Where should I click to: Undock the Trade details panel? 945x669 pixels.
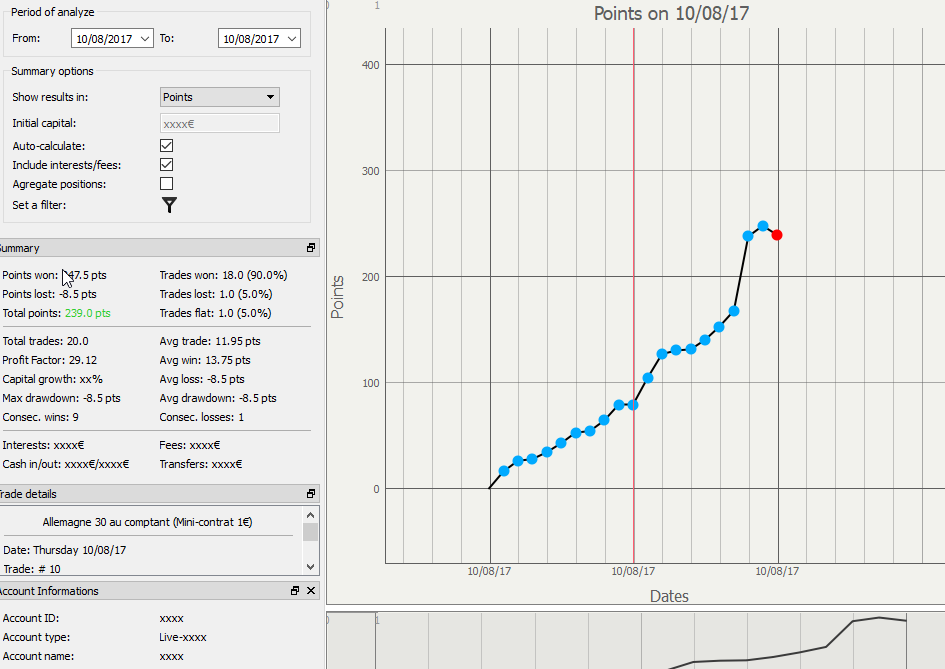[311, 494]
